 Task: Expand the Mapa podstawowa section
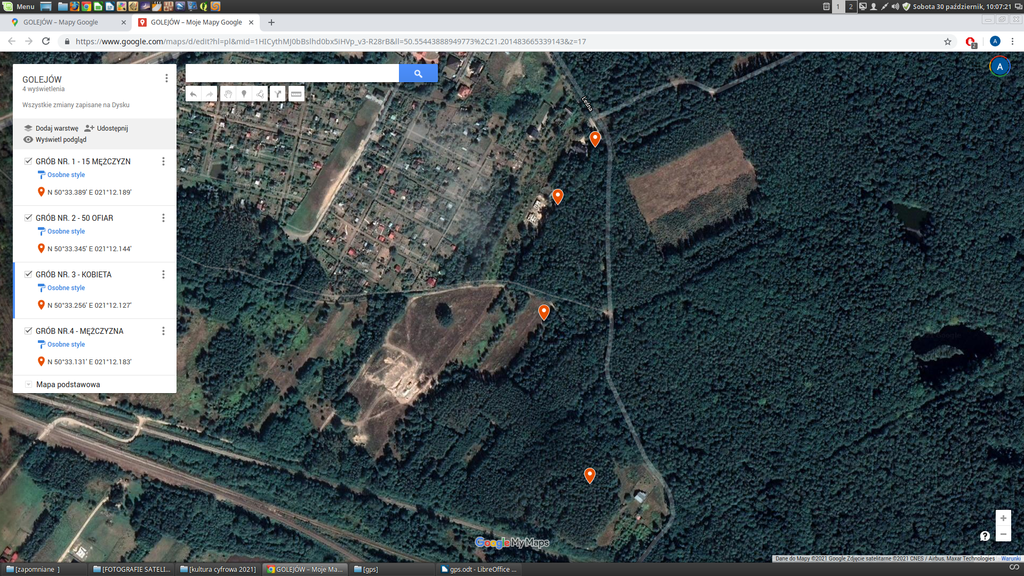tap(28, 384)
